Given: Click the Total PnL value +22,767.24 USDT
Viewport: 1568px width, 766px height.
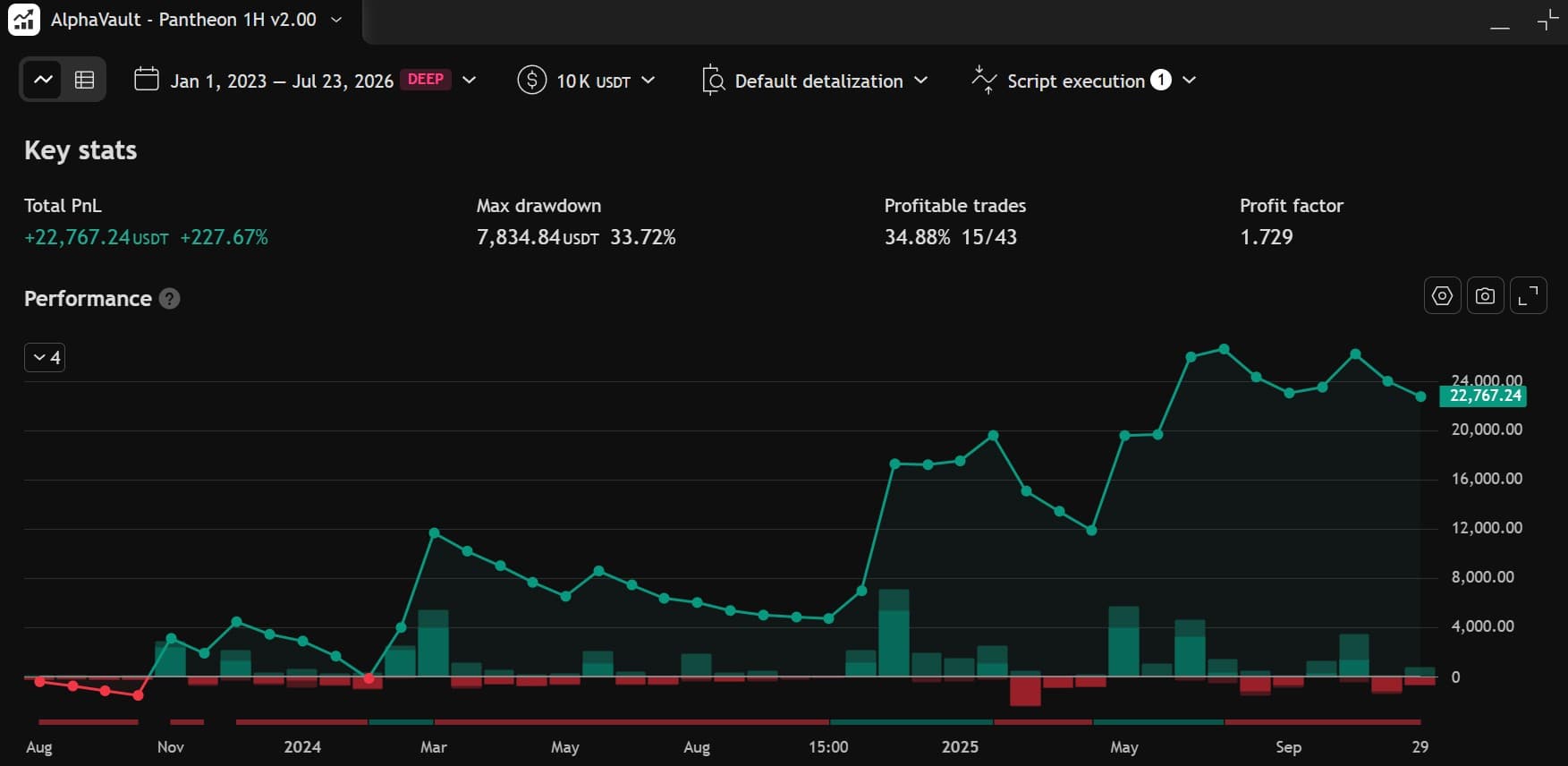Looking at the screenshot, I should click(96, 237).
